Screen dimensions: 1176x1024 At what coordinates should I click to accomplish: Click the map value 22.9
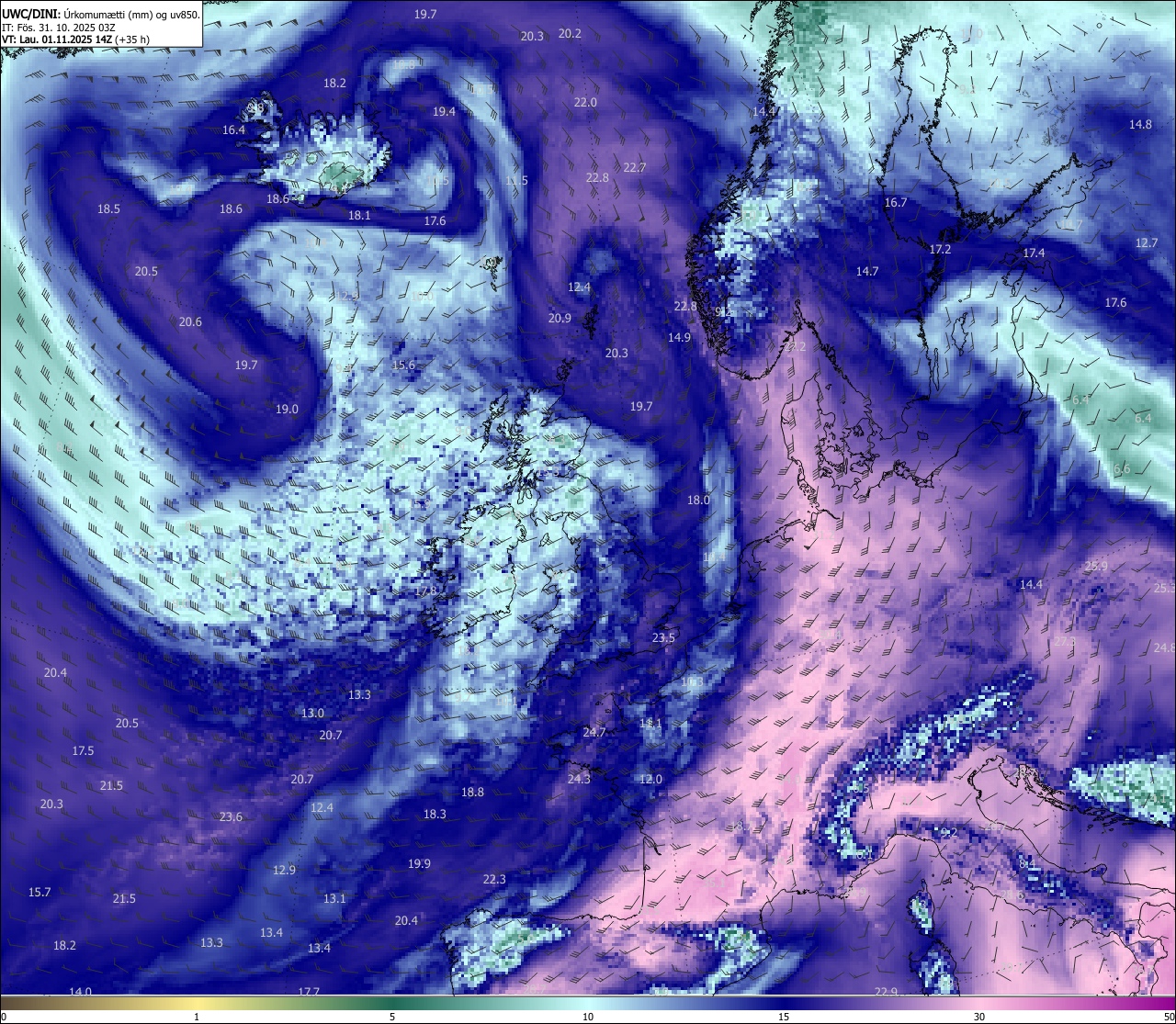886,992
